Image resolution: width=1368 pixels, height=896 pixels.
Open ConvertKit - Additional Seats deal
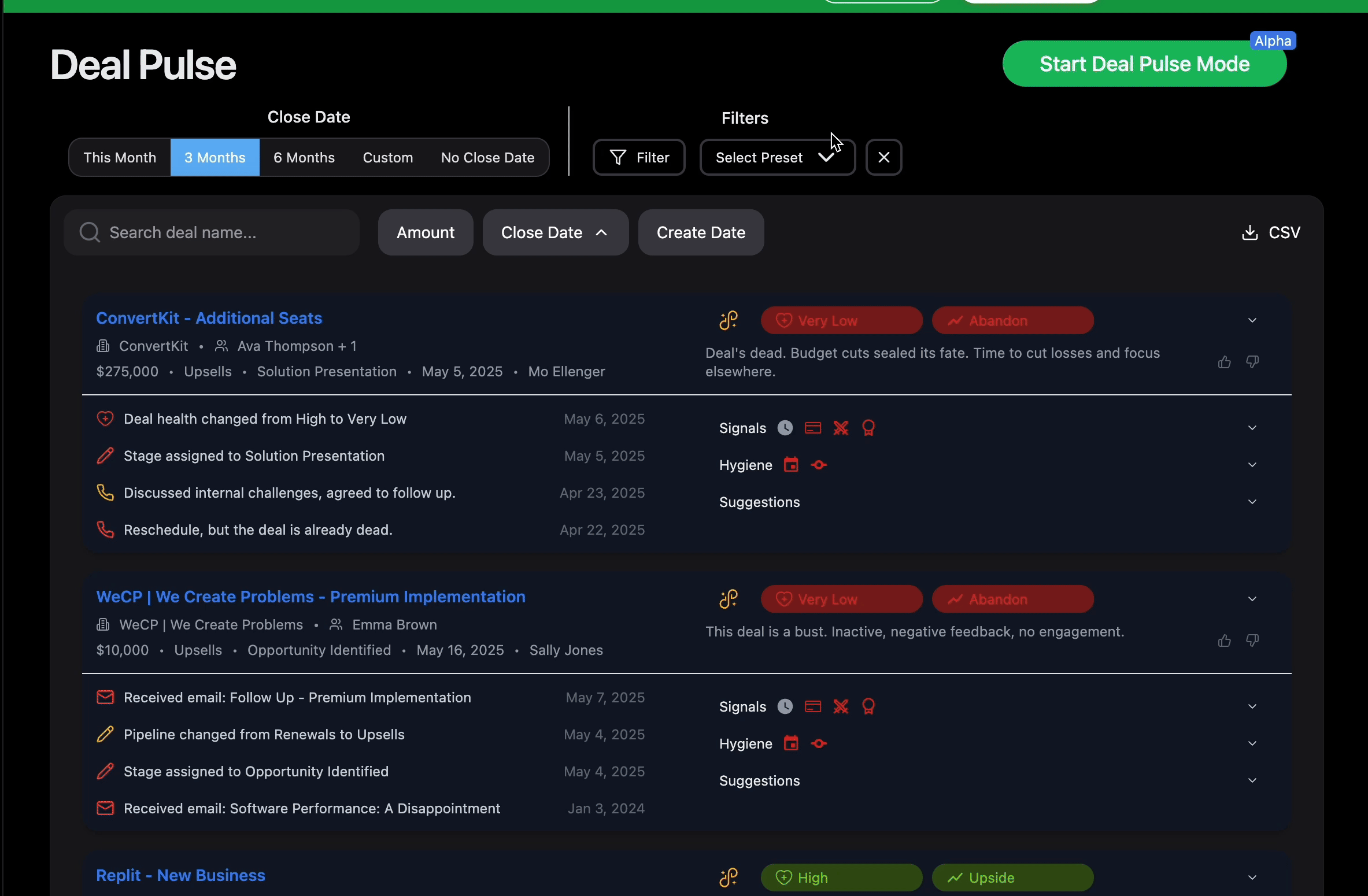pos(209,318)
